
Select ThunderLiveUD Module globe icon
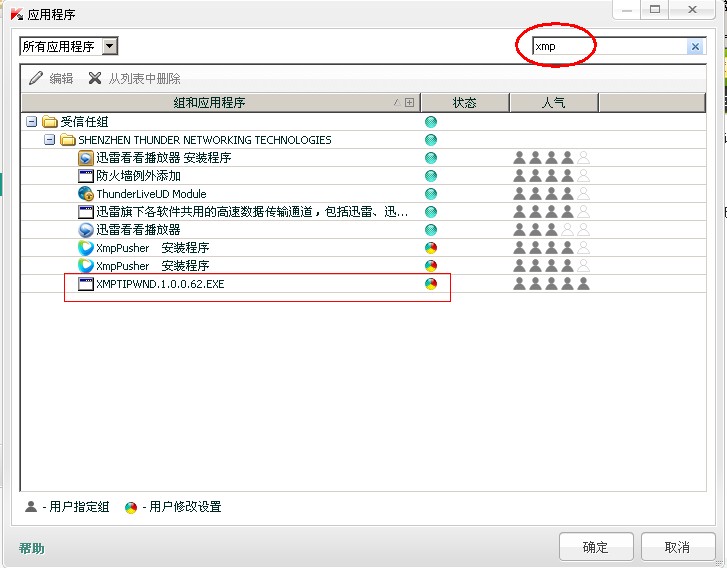pyautogui.click(x=86, y=194)
